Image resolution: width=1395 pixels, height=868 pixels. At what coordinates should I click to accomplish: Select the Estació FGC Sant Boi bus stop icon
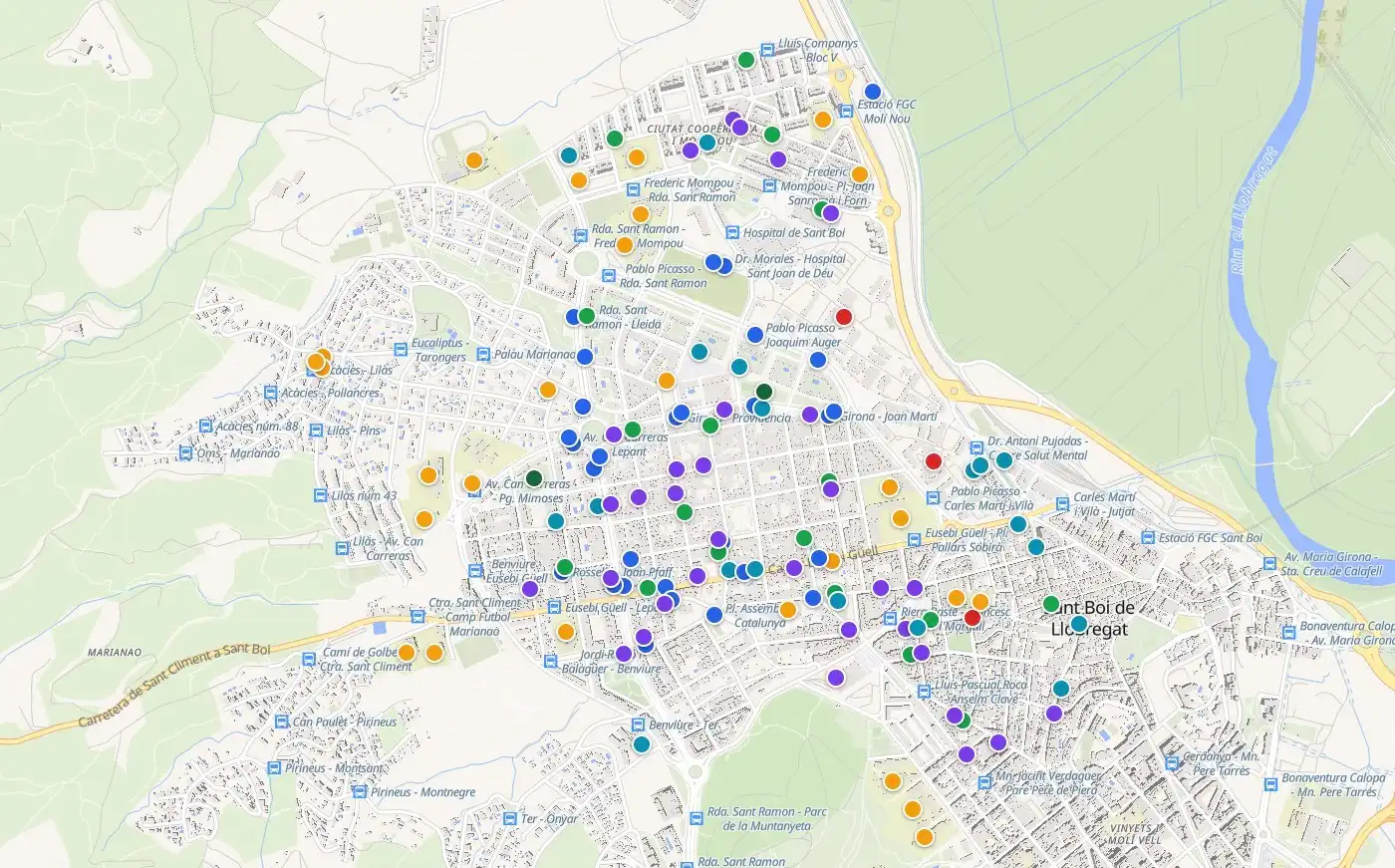pyautogui.click(x=1147, y=538)
